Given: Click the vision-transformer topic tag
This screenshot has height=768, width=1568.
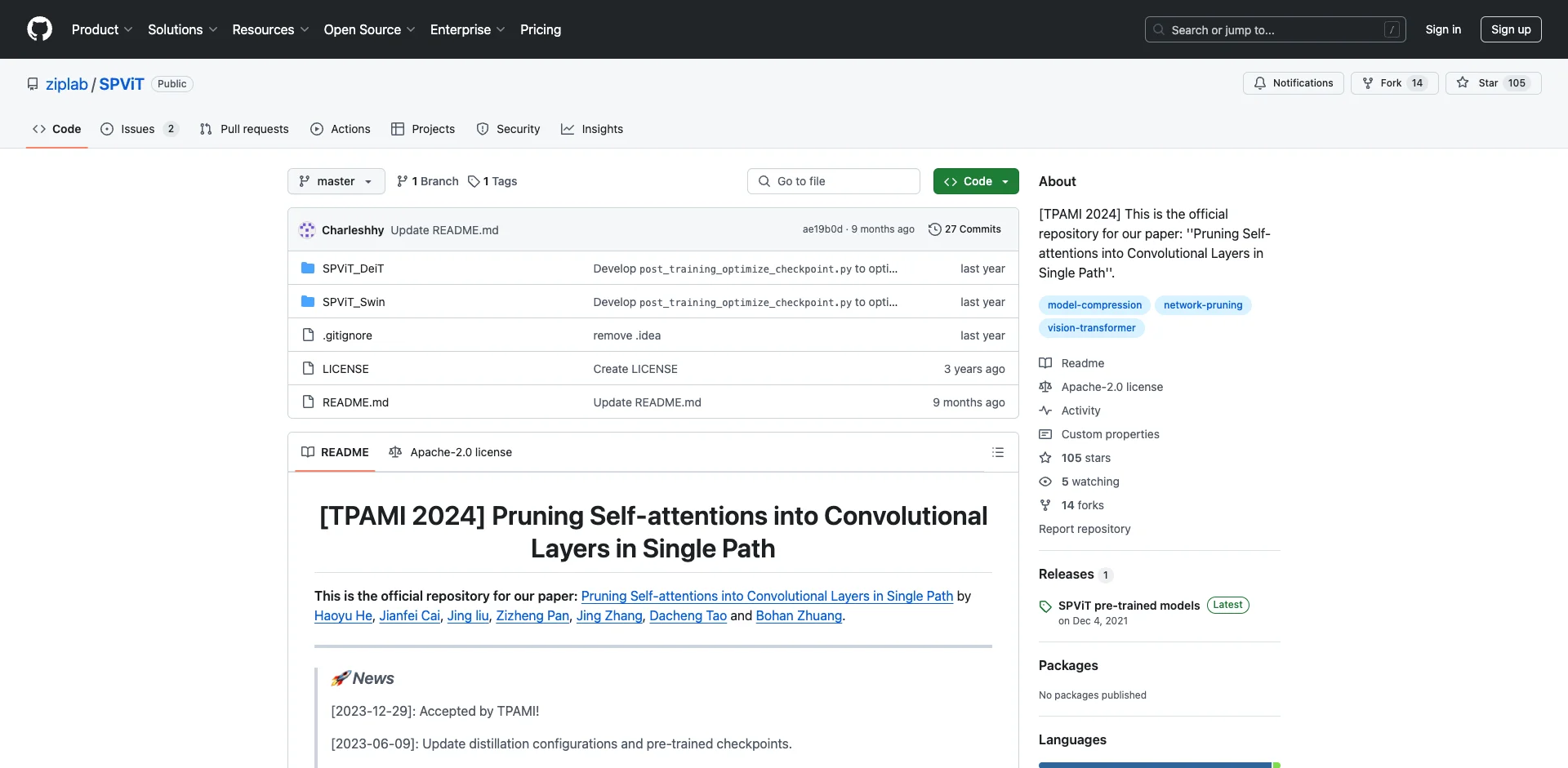Looking at the screenshot, I should 1092,328.
